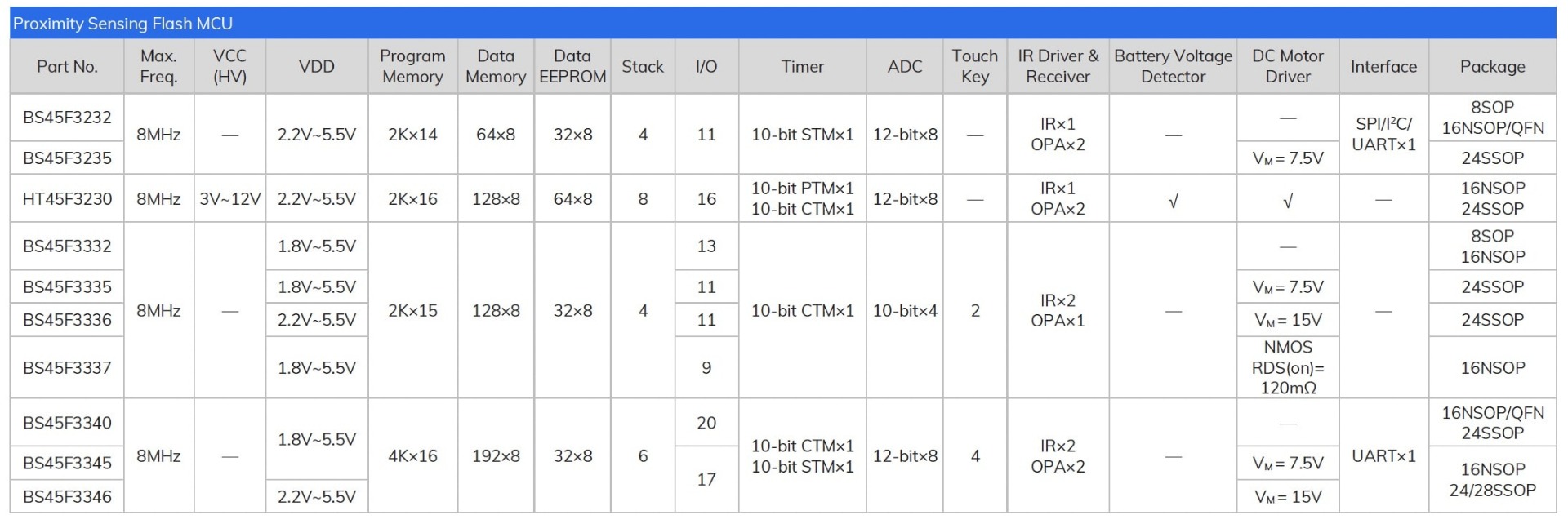1568x524 pixels.
Task: Select the Program Memory column header
Action: coord(412,66)
